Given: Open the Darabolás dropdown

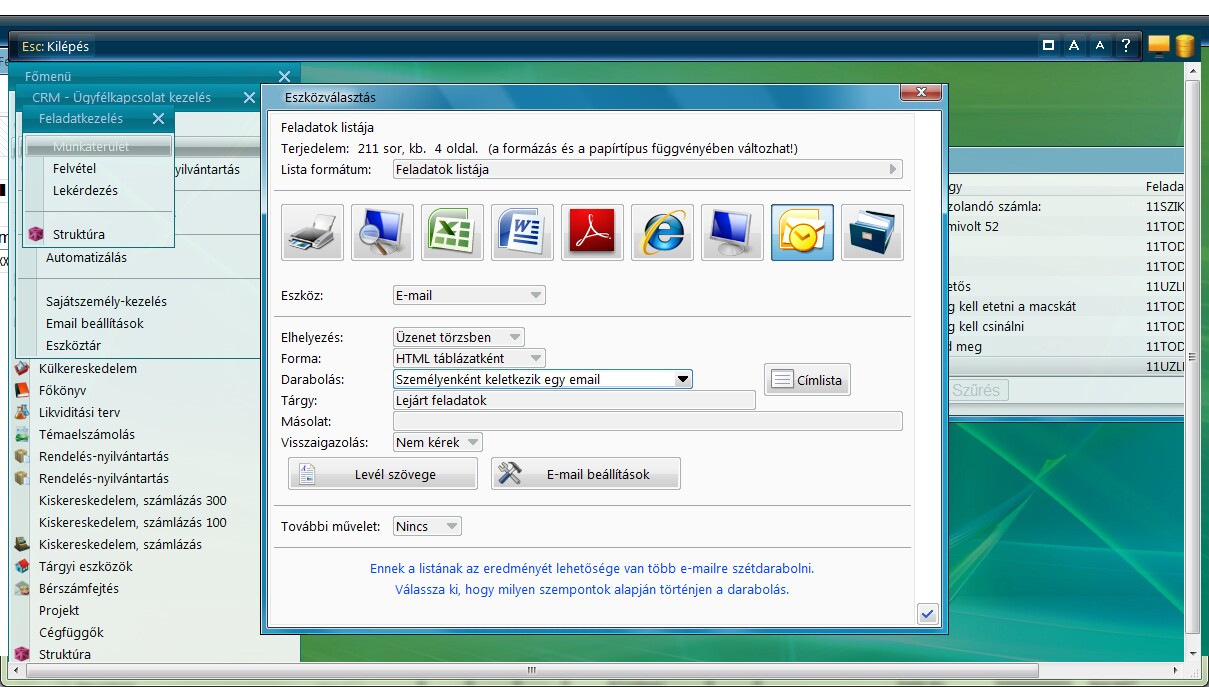Looking at the screenshot, I should pos(543,379).
